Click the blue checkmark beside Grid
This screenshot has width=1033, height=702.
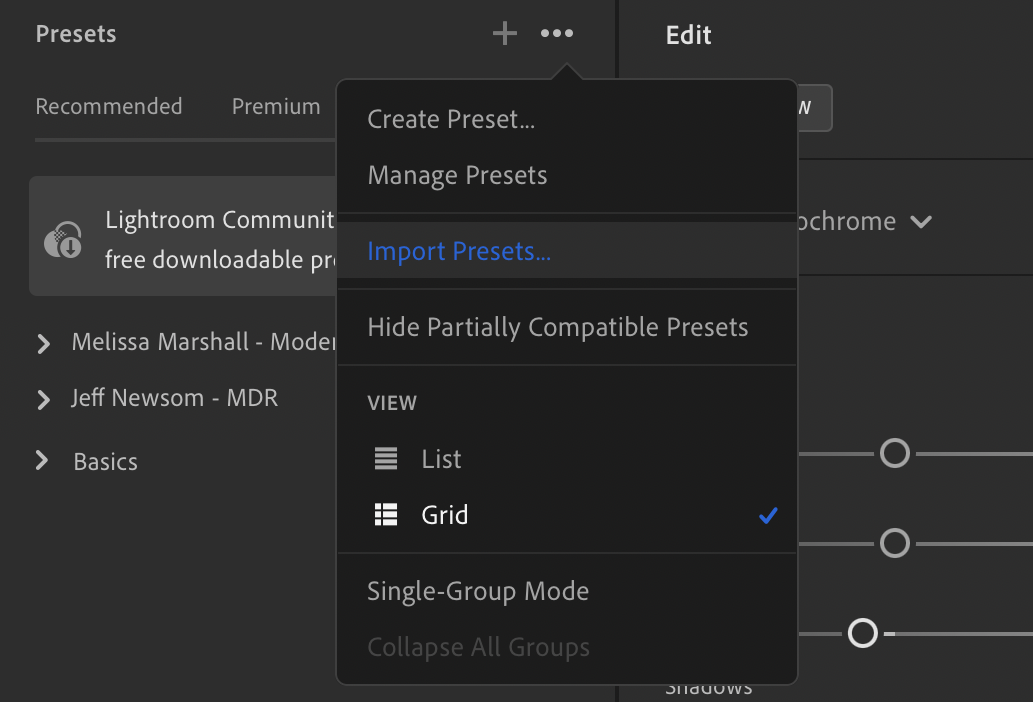click(x=768, y=515)
